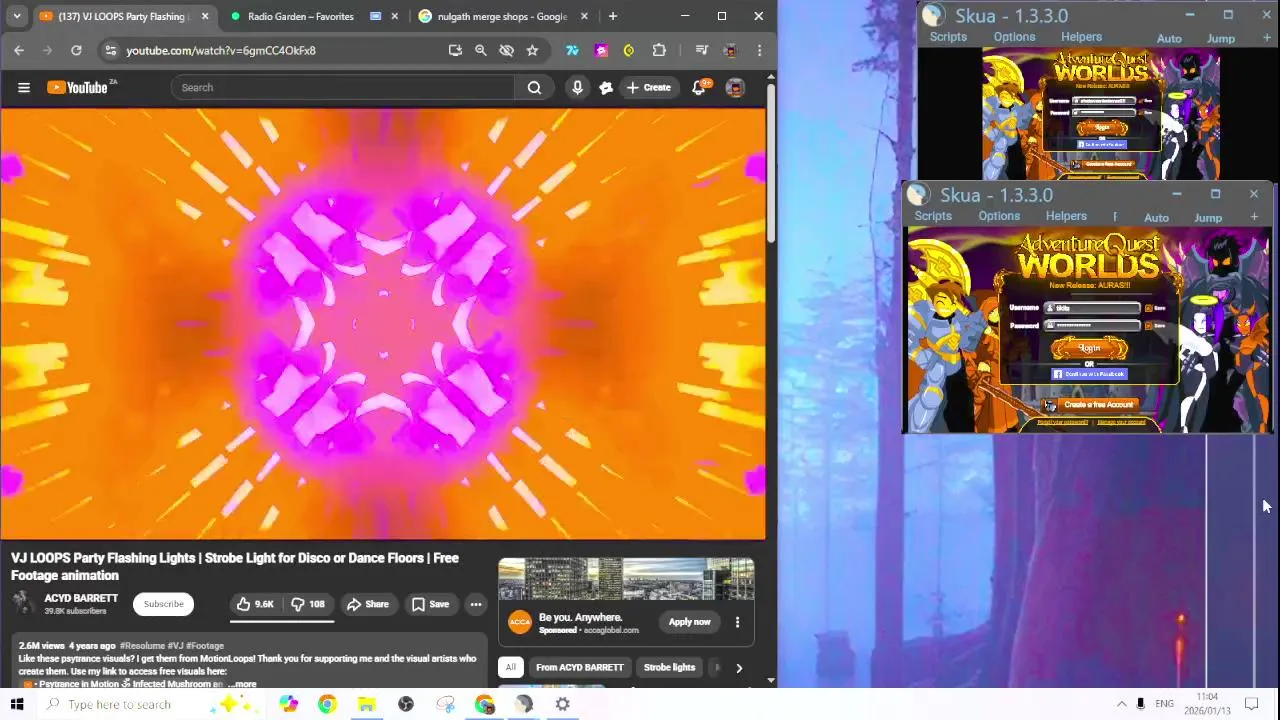This screenshot has height=720, width=1280.
Task: Open the Copilot icon in the taskbar
Action: (x=288, y=704)
